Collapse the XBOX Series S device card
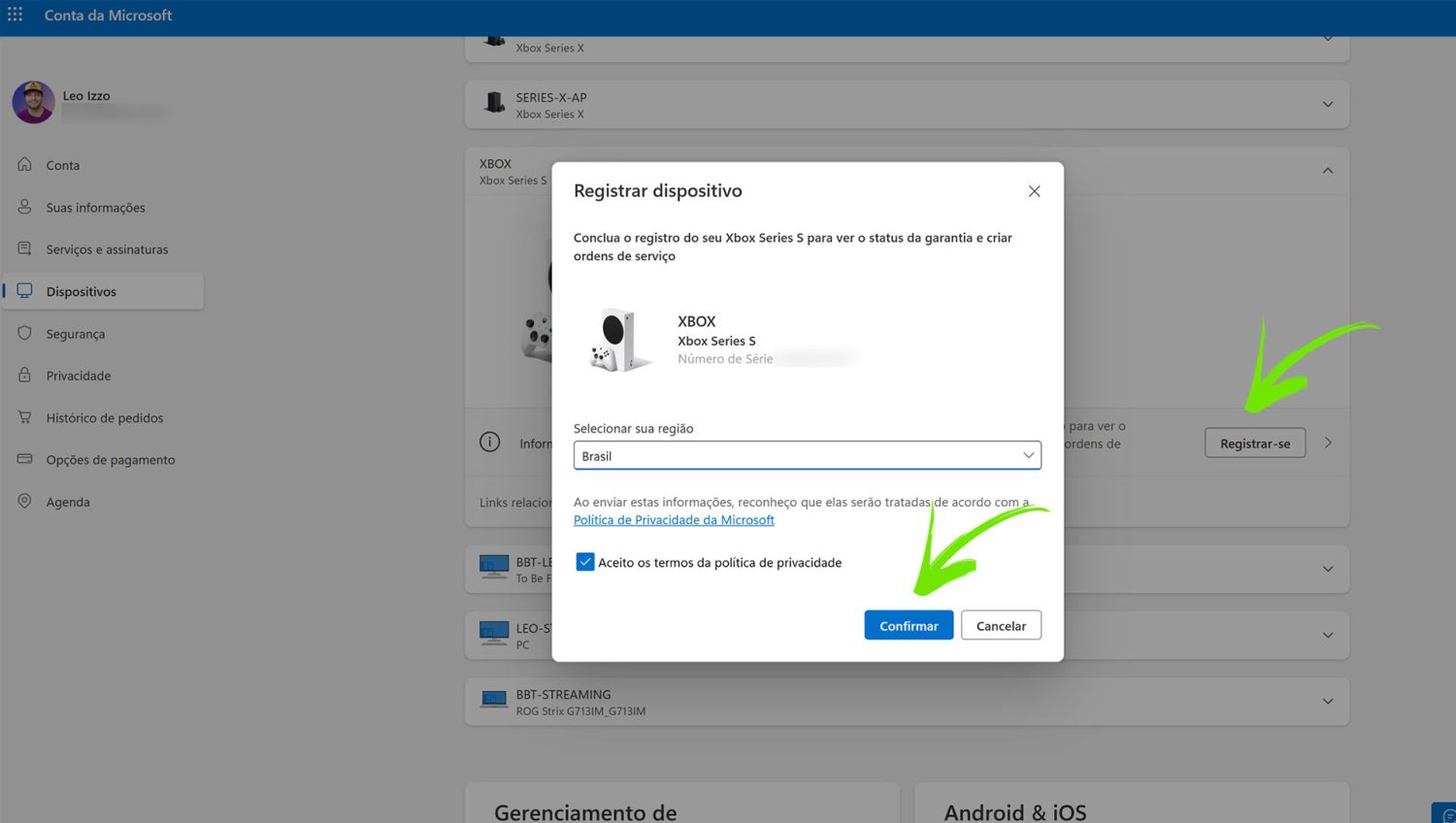The height and width of the screenshot is (823, 1456). [1328, 171]
